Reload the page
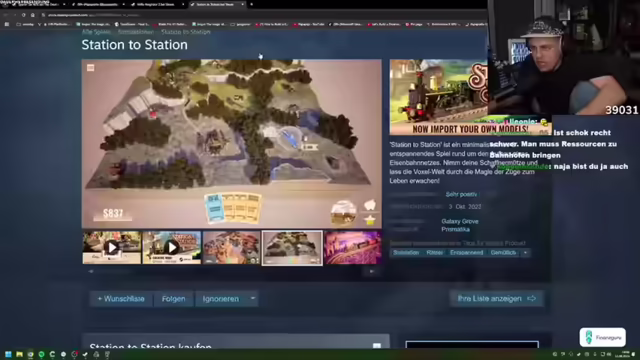640x360 pixels. pyautogui.click(x=24, y=15)
